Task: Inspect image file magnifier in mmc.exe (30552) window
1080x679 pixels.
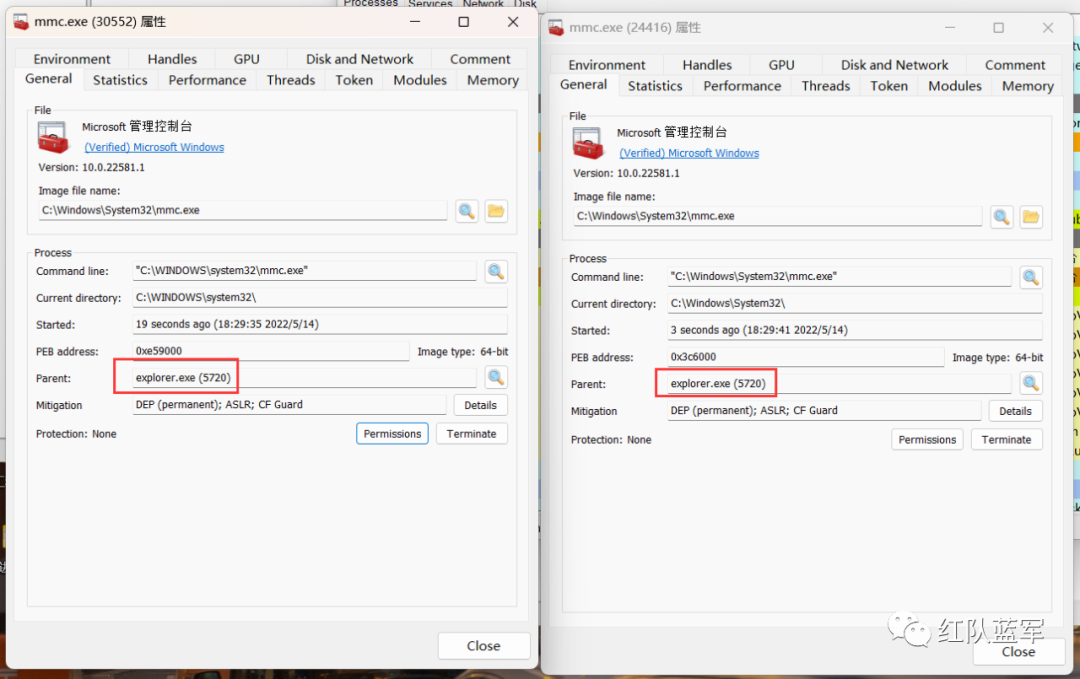Action: click(466, 211)
